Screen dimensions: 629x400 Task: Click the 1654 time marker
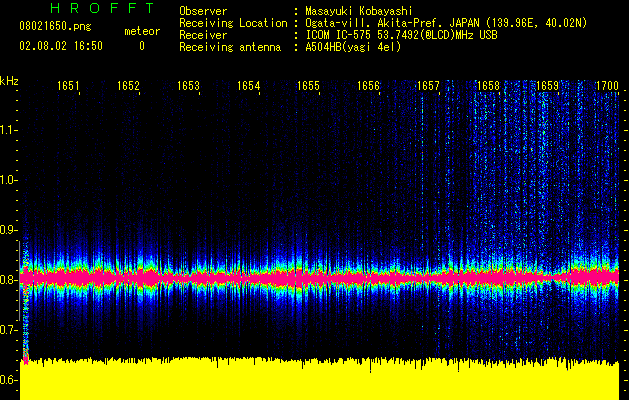coord(248,85)
